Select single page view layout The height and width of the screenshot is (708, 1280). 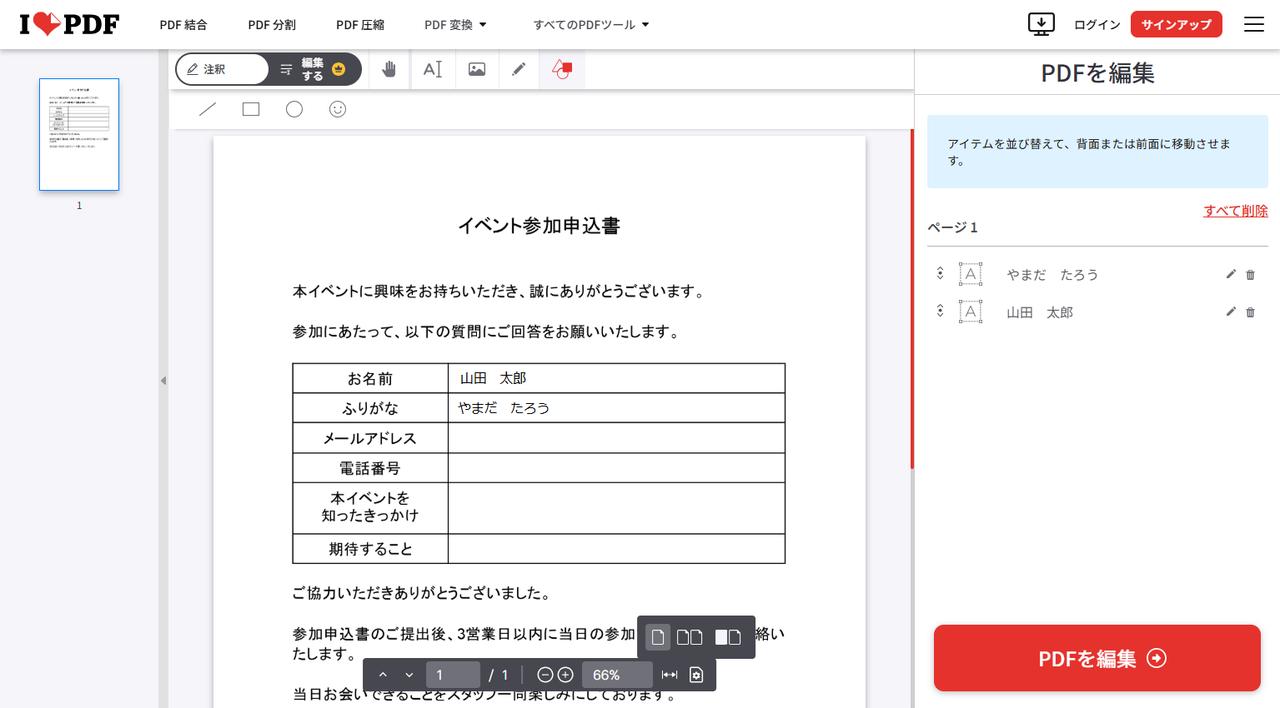(x=657, y=636)
